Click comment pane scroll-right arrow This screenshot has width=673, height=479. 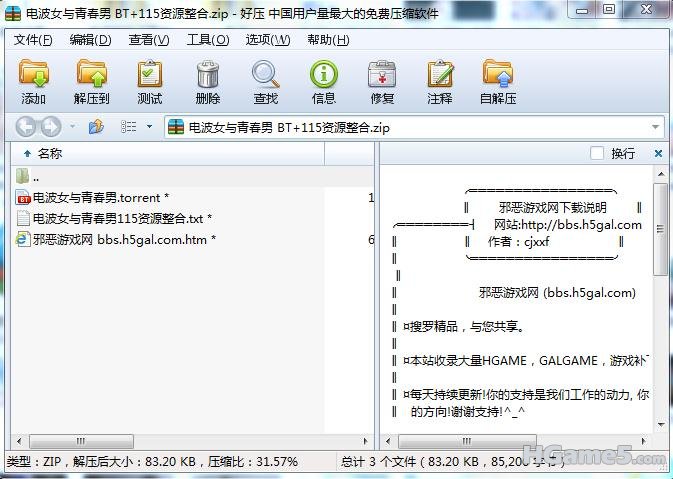point(643,441)
